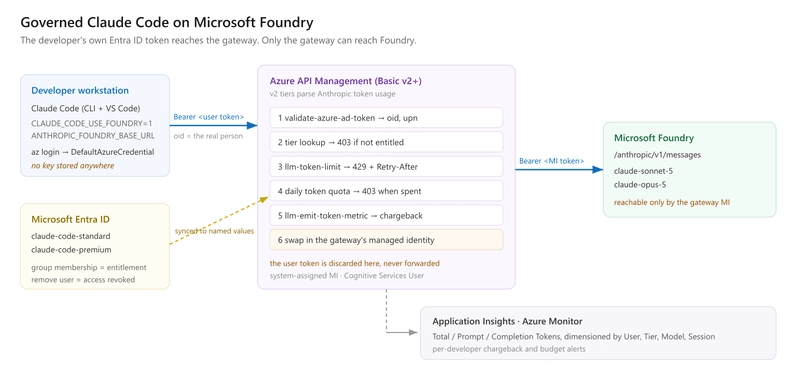Click 'per-developer chargeback and budget alerts' text

click(509, 349)
